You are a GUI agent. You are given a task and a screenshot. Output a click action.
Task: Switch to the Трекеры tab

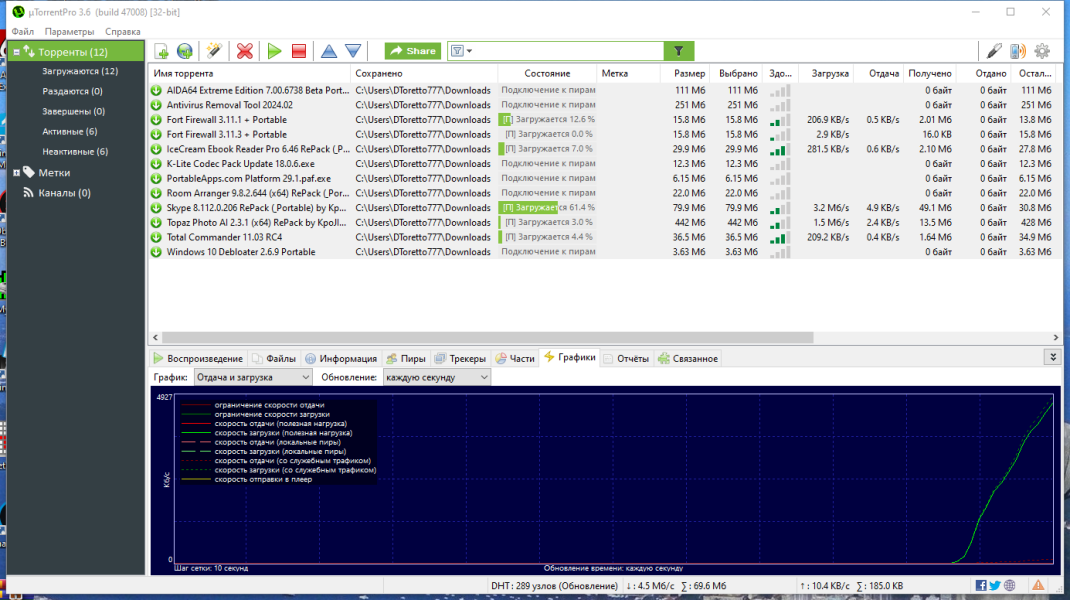tap(461, 358)
